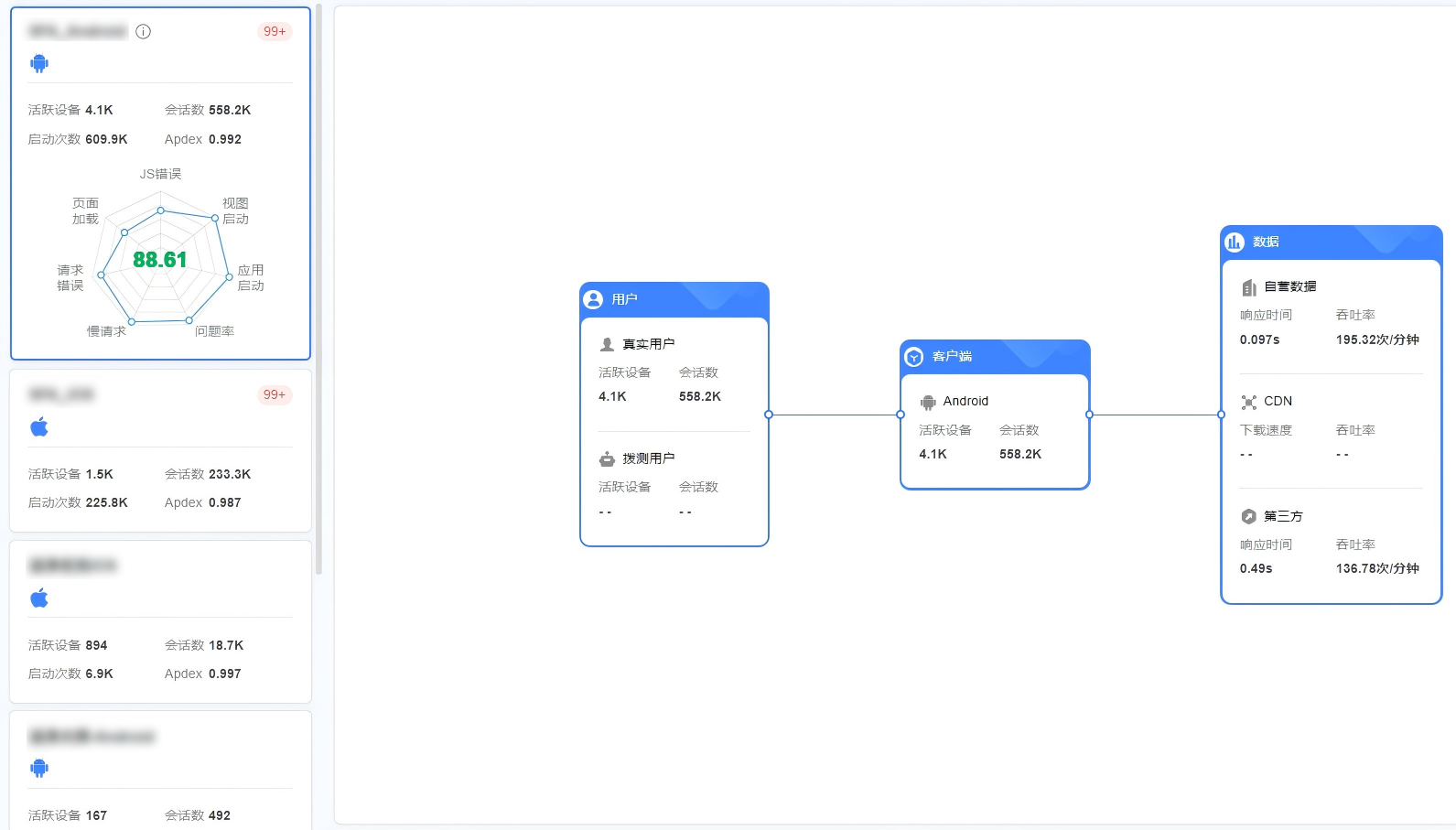This screenshot has width=1456, height=830.
Task: Click the app list vertical scrollbar
Action: click(x=318, y=275)
